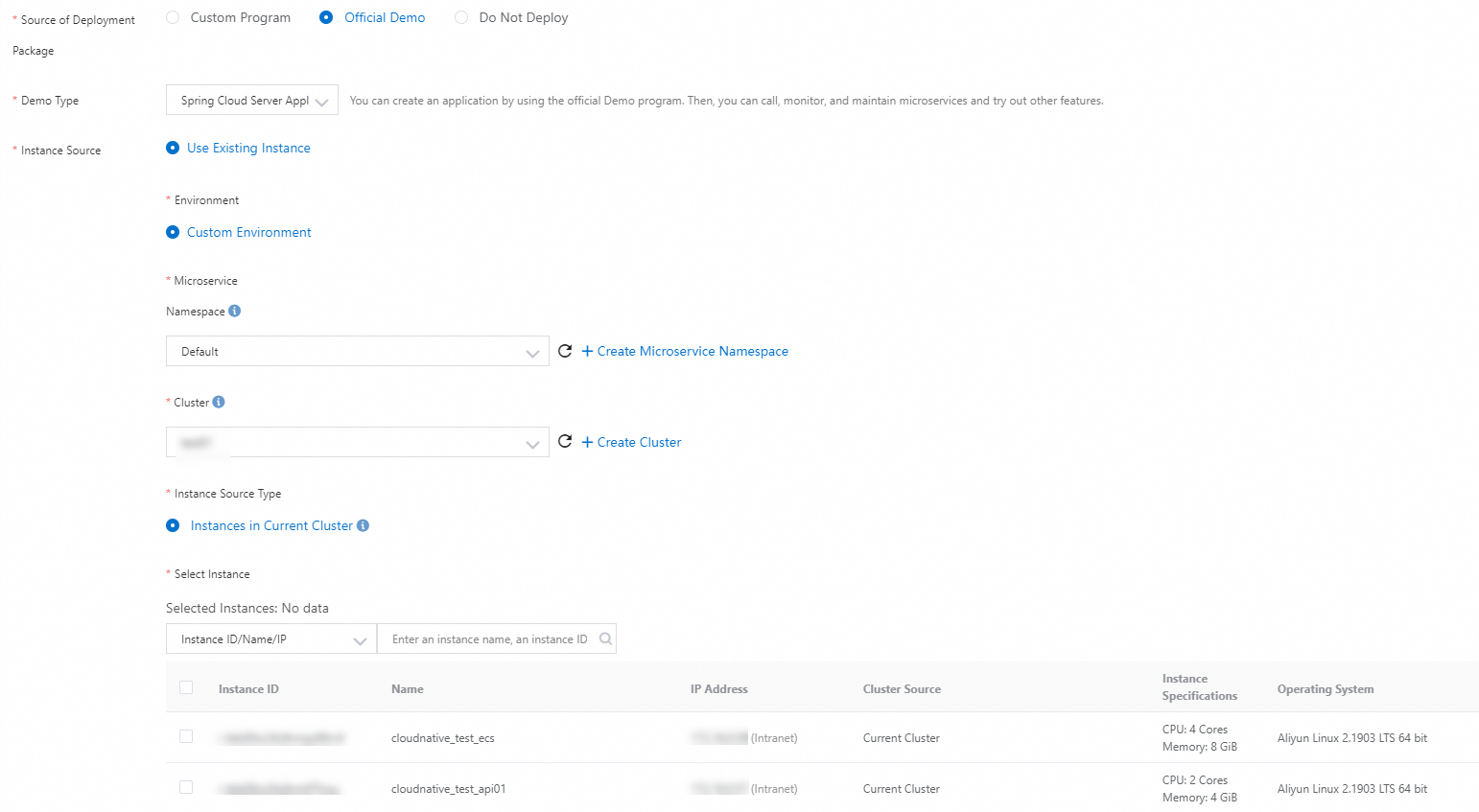Show Cluster info tooltip icon
Screen dimensions: 1479x812
pyautogui.click(x=219, y=402)
